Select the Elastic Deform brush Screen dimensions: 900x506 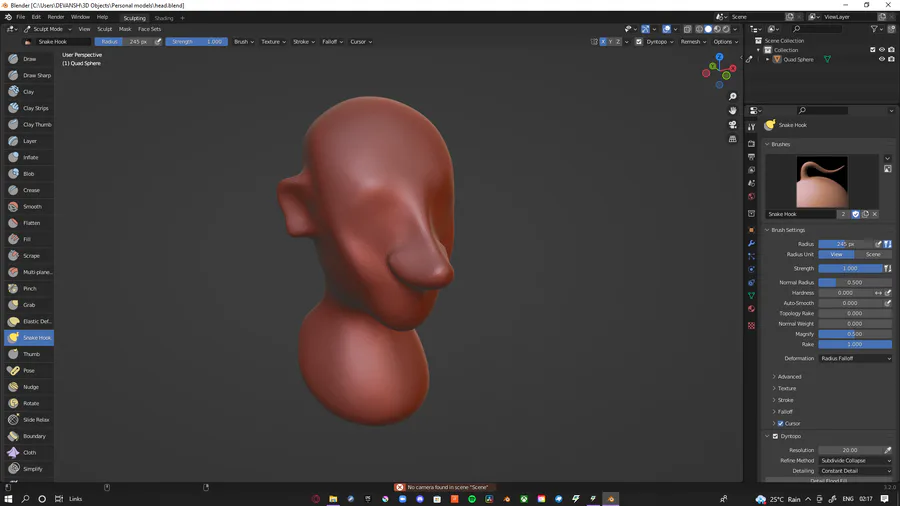click(x=29, y=321)
